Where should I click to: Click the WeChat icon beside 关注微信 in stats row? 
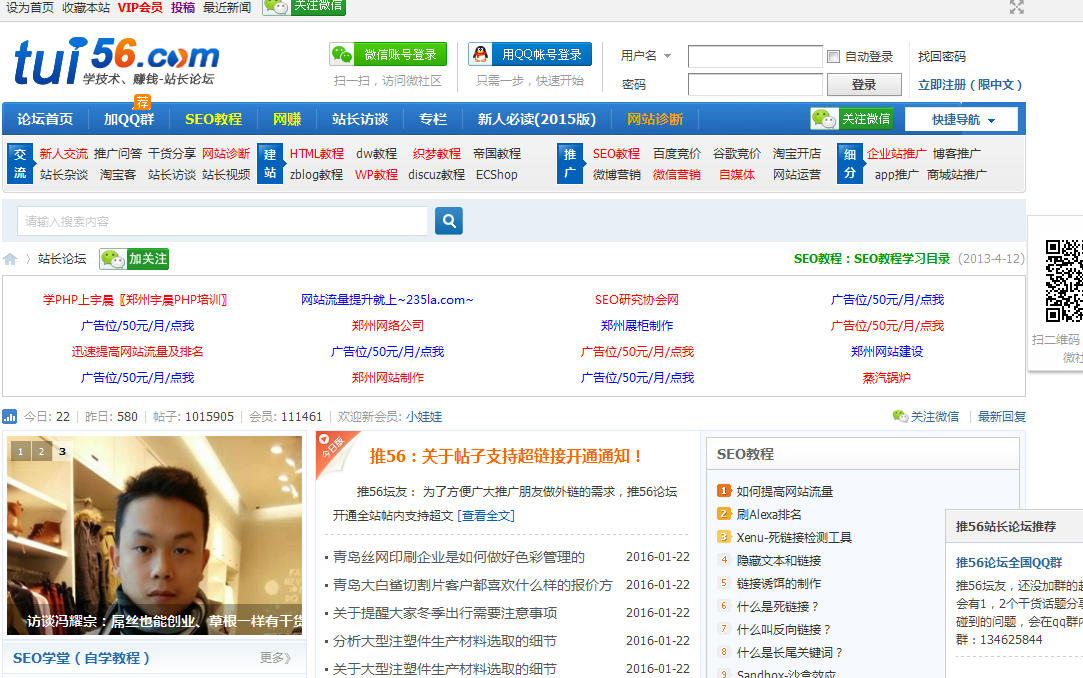point(900,416)
